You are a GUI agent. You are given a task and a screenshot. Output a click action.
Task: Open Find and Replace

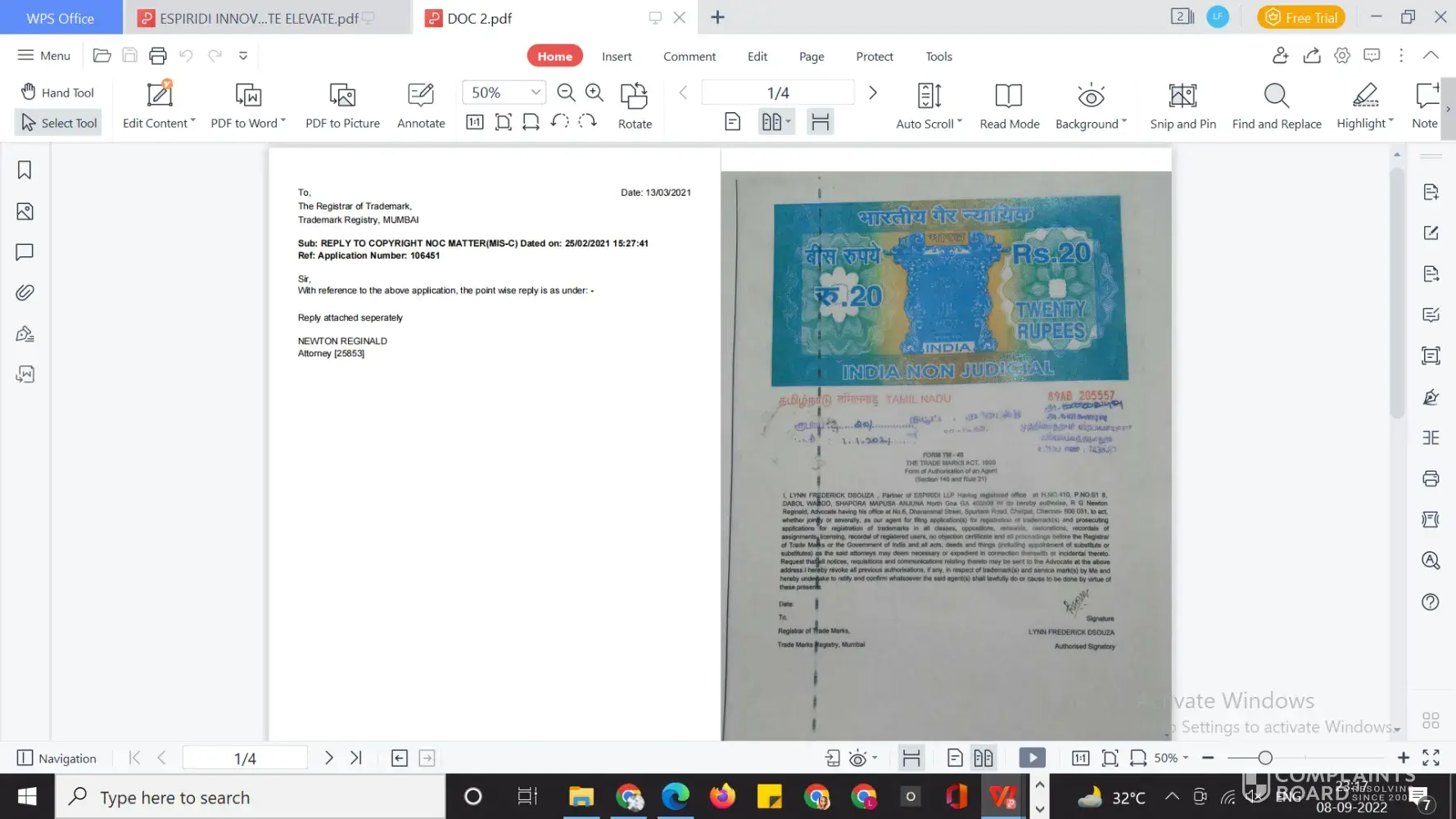[1277, 106]
